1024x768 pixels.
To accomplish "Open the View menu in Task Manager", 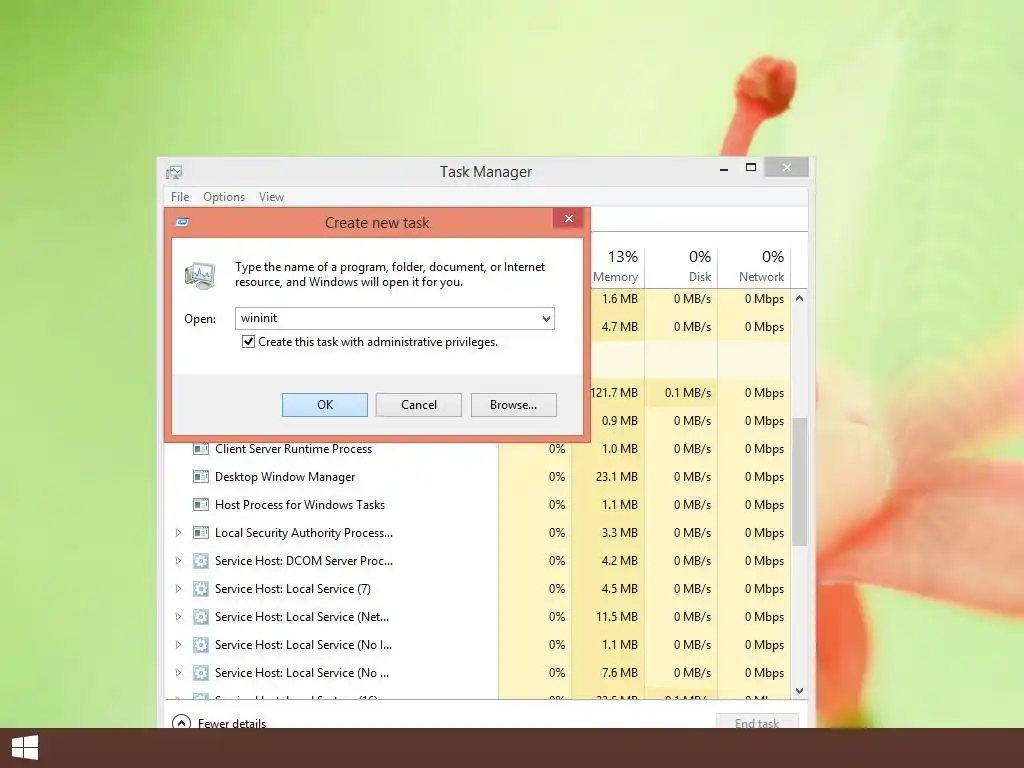I will (271, 197).
